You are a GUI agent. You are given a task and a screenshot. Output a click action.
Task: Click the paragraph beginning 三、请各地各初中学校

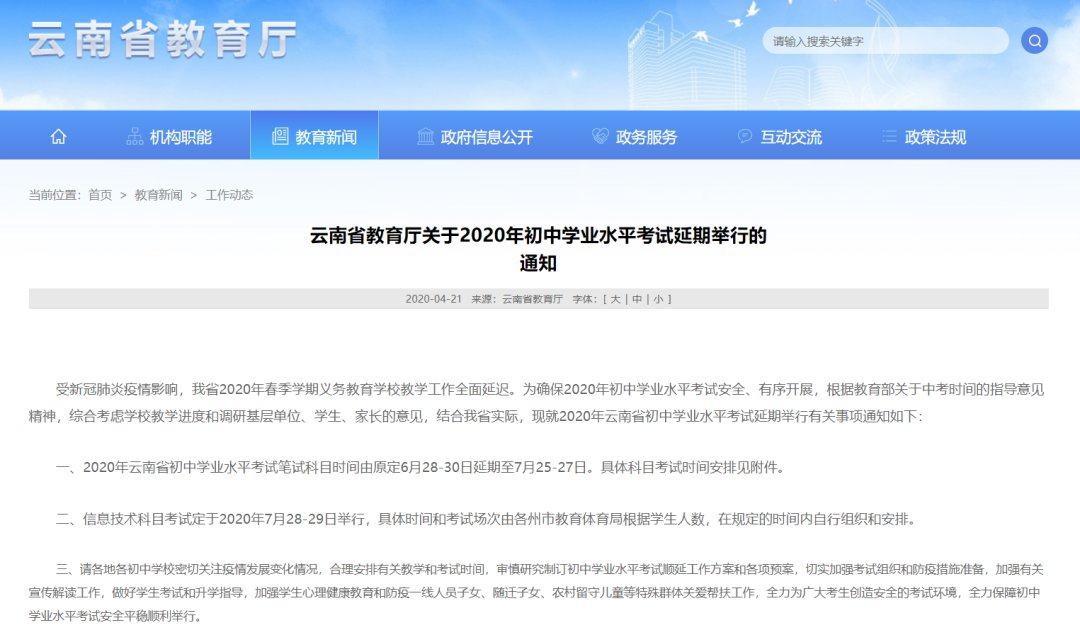pos(537,592)
